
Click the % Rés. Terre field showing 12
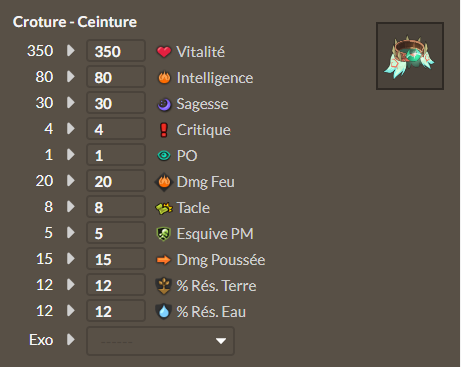tap(116, 285)
